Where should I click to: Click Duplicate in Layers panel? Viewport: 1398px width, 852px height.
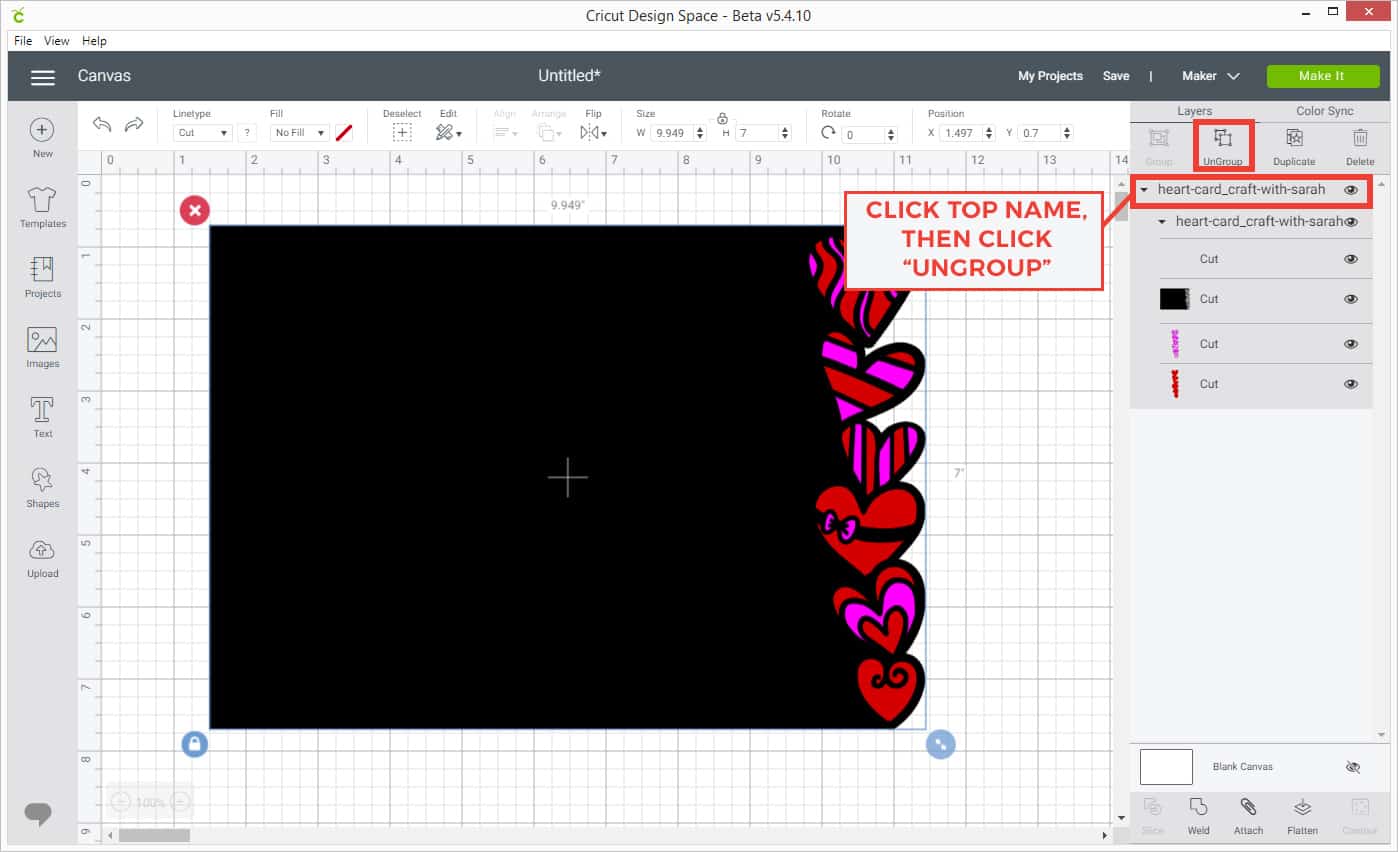click(1294, 146)
